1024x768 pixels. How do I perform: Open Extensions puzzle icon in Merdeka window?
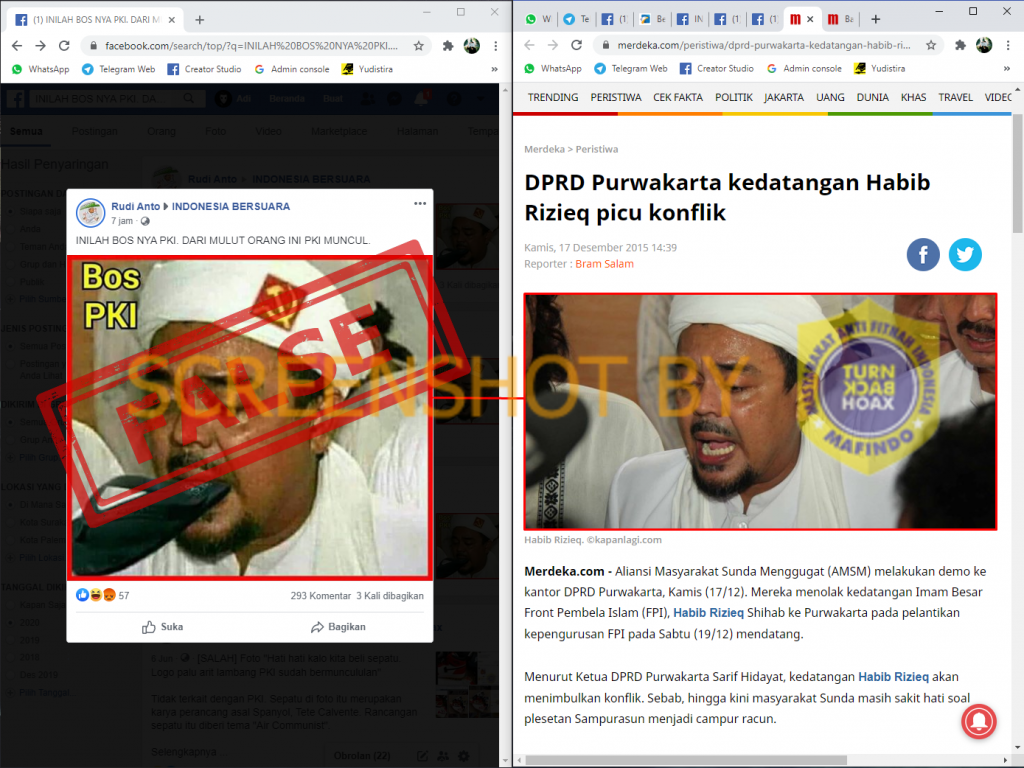[x=961, y=46]
